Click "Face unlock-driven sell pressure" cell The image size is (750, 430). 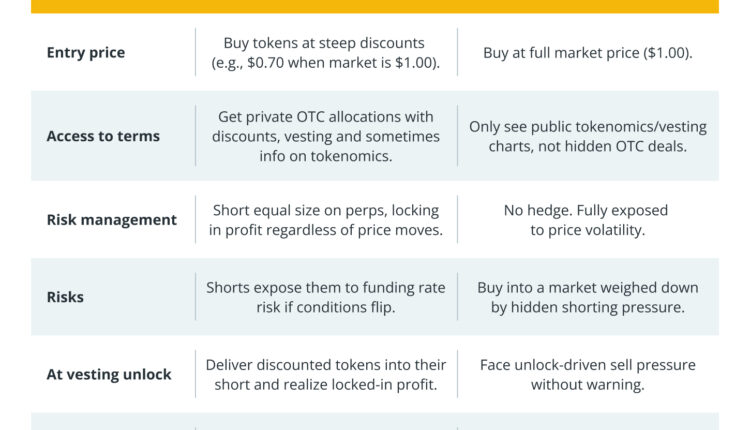click(x=588, y=365)
